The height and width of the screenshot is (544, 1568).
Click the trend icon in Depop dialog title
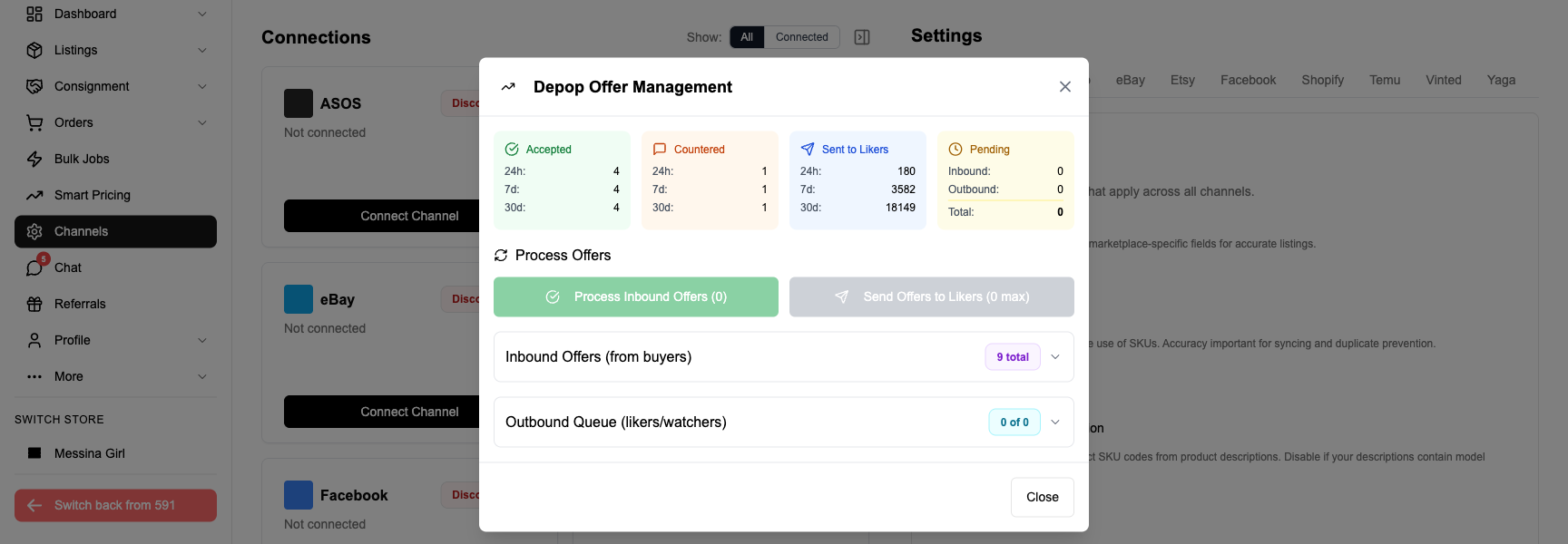tap(508, 87)
